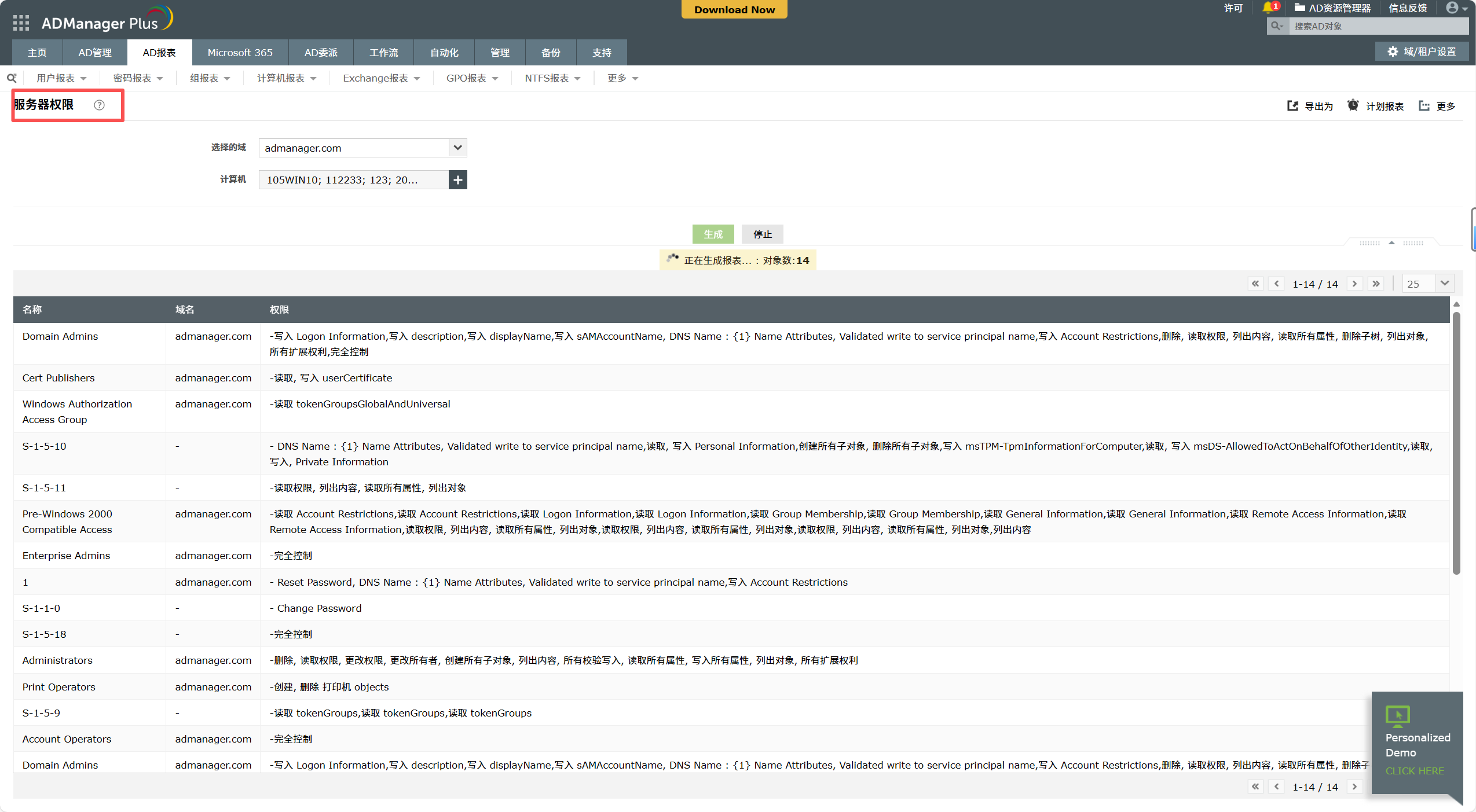
Task: Click the report search magnifier icon
Action: (x=12, y=78)
